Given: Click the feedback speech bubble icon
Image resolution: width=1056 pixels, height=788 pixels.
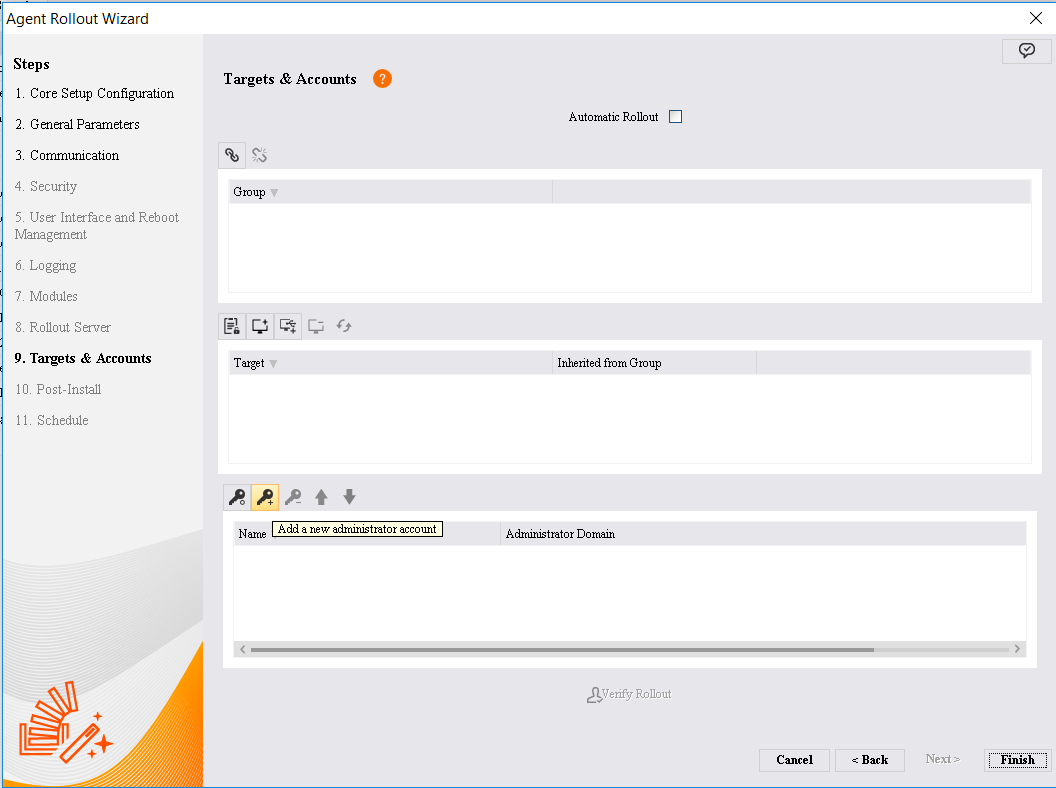Looking at the screenshot, I should click(x=1026, y=51).
